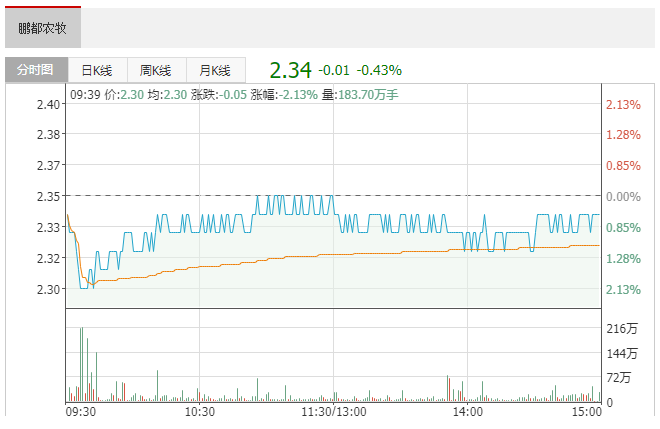Click the current price 2.34
Viewport: 660px width, 429px height.
click(x=290, y=70)
